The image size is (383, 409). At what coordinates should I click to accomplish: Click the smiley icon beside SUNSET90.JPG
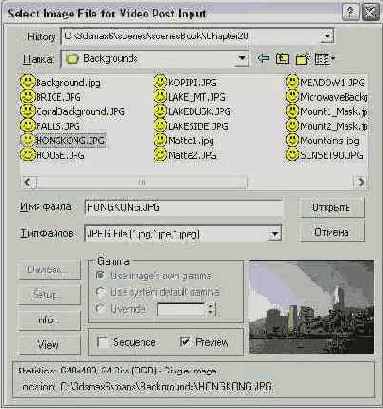pyautogui.click(x=292, y=155)
